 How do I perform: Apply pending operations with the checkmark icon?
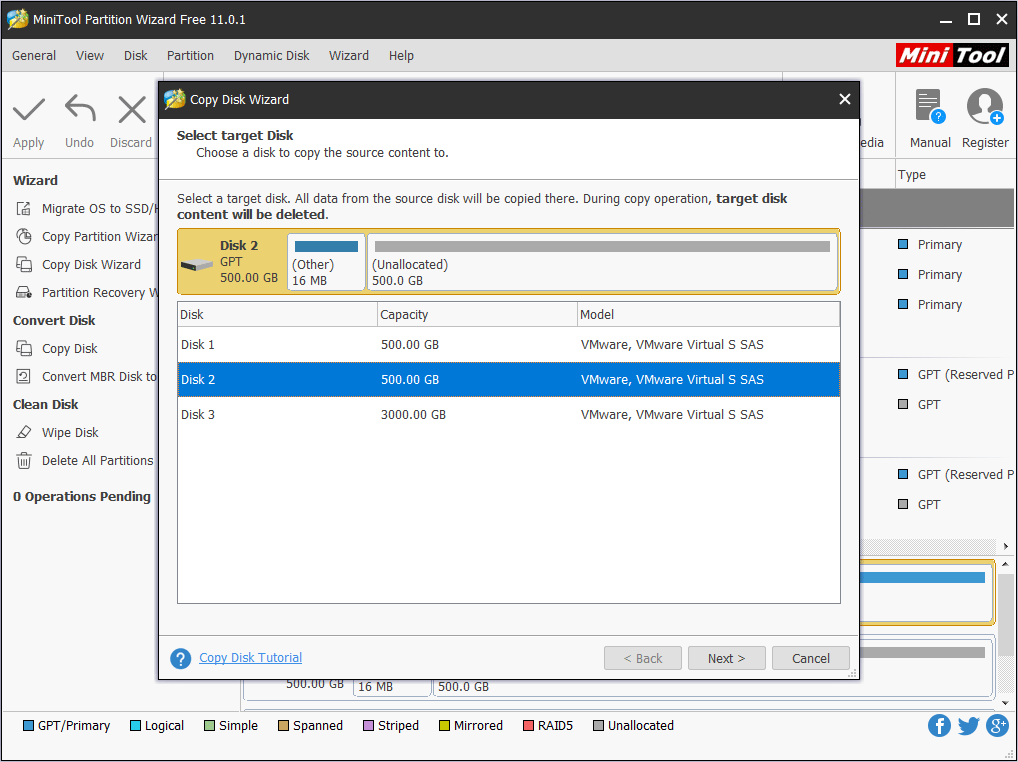28,108
